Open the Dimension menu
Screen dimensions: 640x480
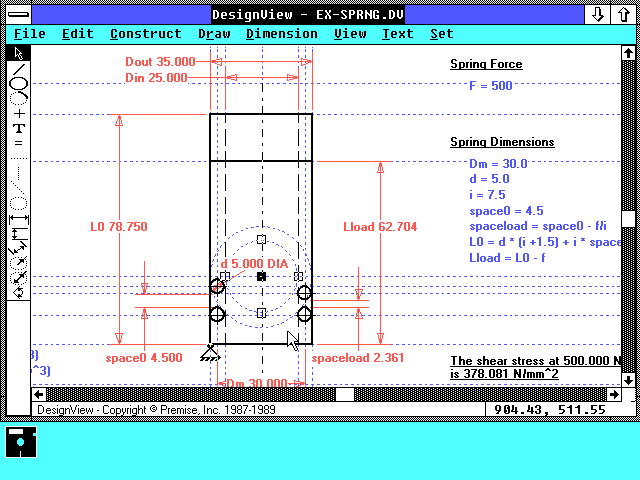click(x=282, y=34)
